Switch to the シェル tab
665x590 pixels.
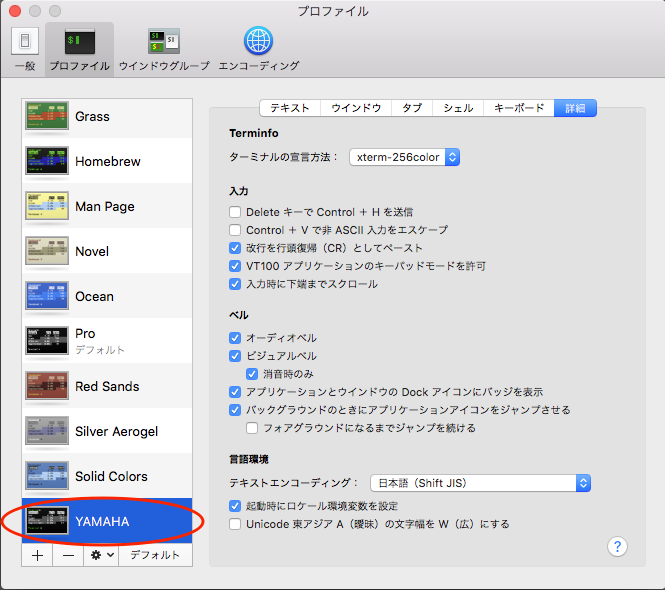point(458,108)
